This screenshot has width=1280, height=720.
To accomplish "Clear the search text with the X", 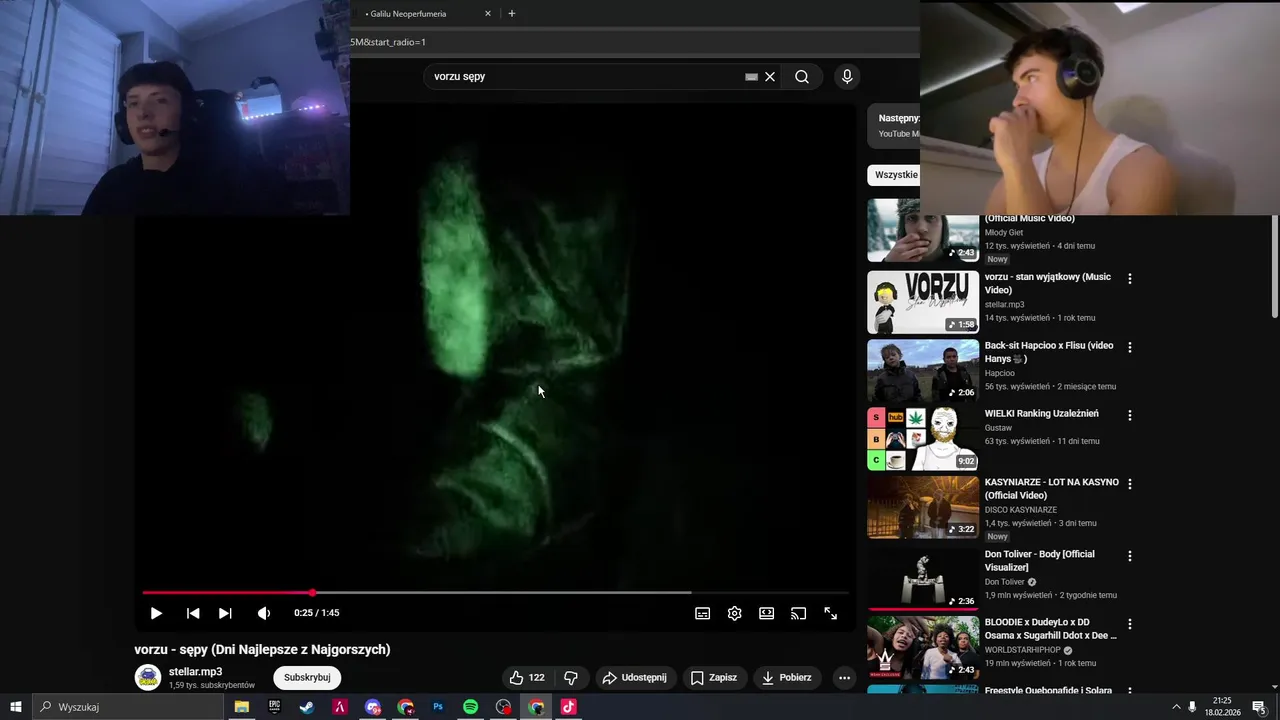I will click(x=770, y=76).
